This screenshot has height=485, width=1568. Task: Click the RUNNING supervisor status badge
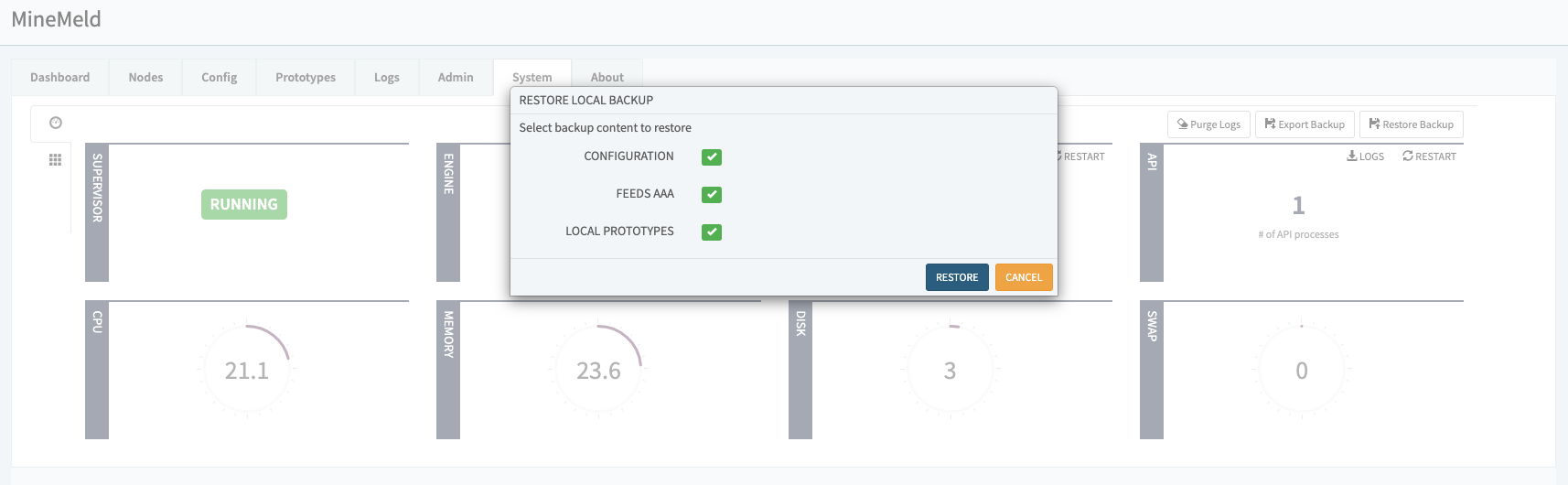(244, 204)
